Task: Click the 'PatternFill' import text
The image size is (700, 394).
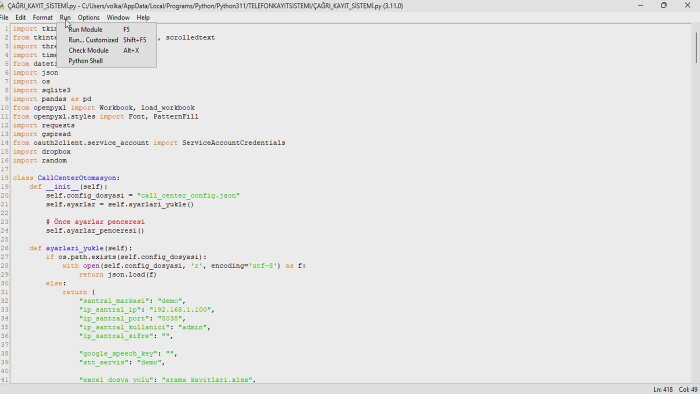Action: tap(176, 116)
